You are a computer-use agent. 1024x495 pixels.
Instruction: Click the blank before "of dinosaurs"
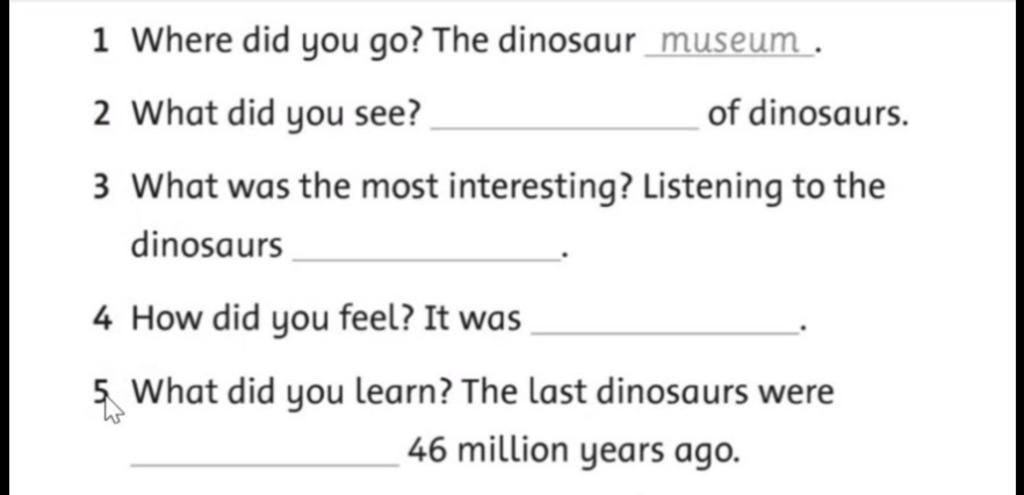coord(564,128)
